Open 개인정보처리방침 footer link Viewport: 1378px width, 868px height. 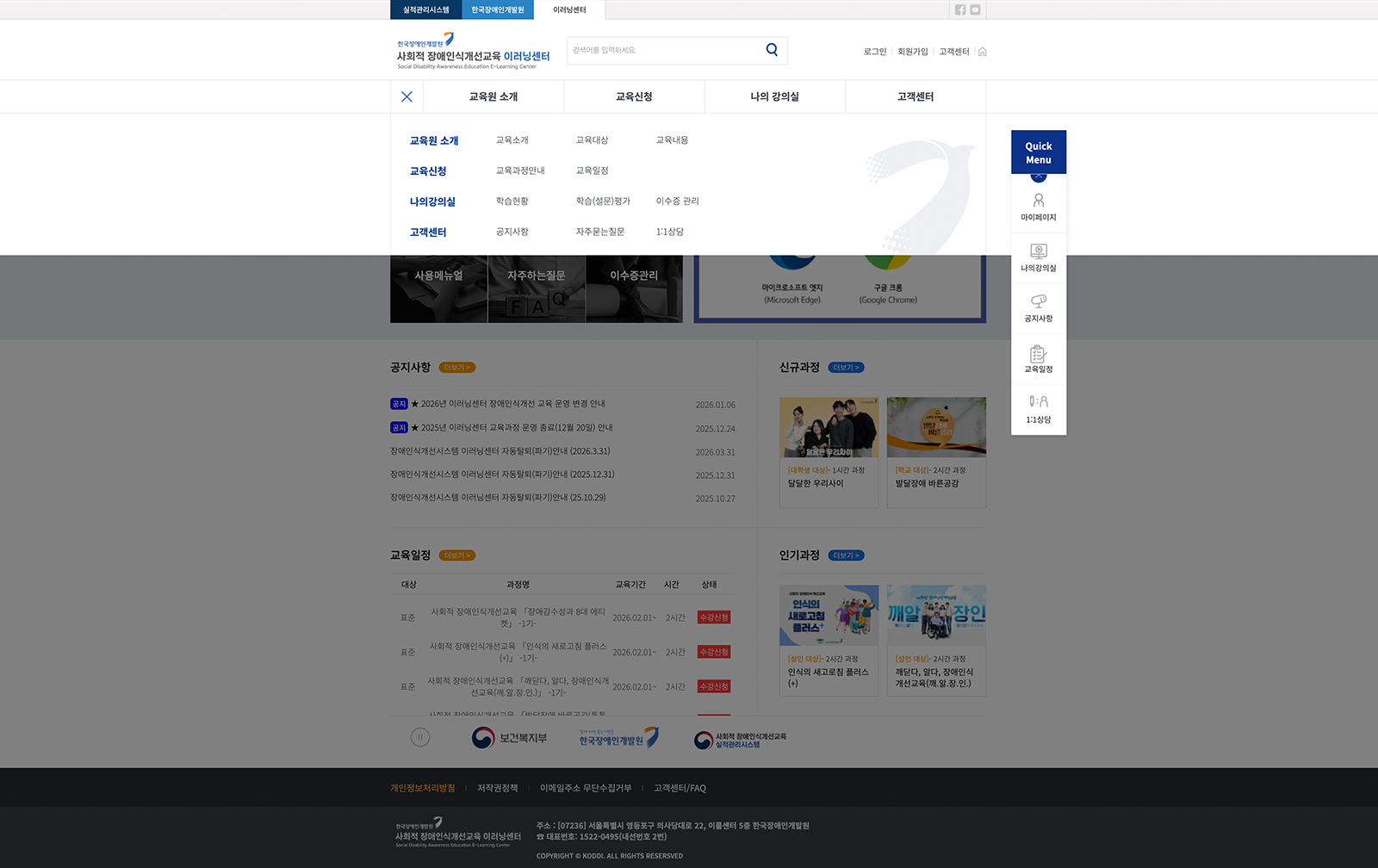click(423, 788)
